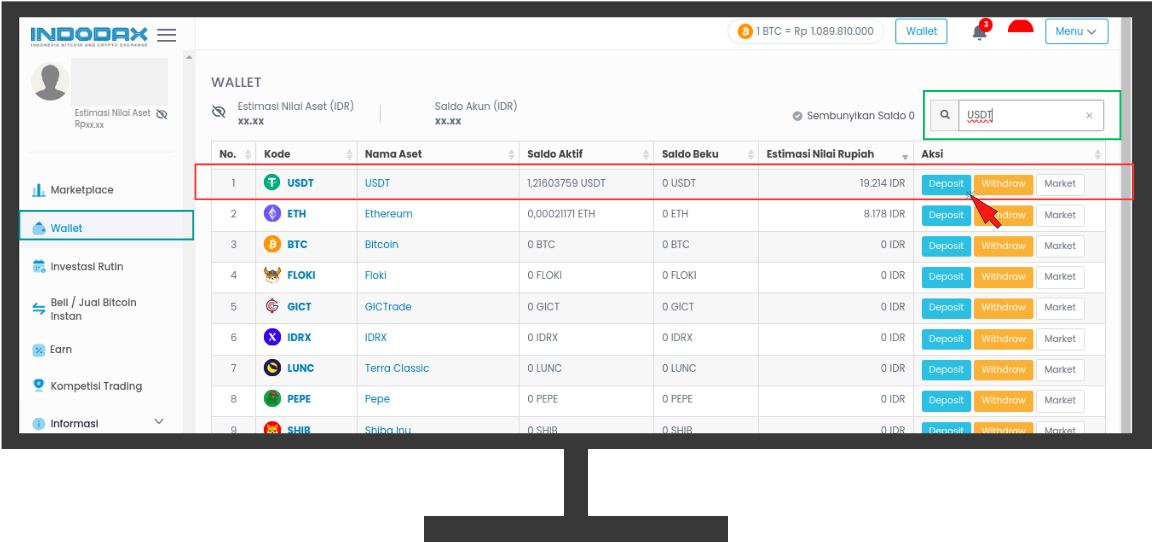Viewport: 1153px width, 547px height.
Task: Select Wallet in the sidebar
Action: tap(107, 228)
